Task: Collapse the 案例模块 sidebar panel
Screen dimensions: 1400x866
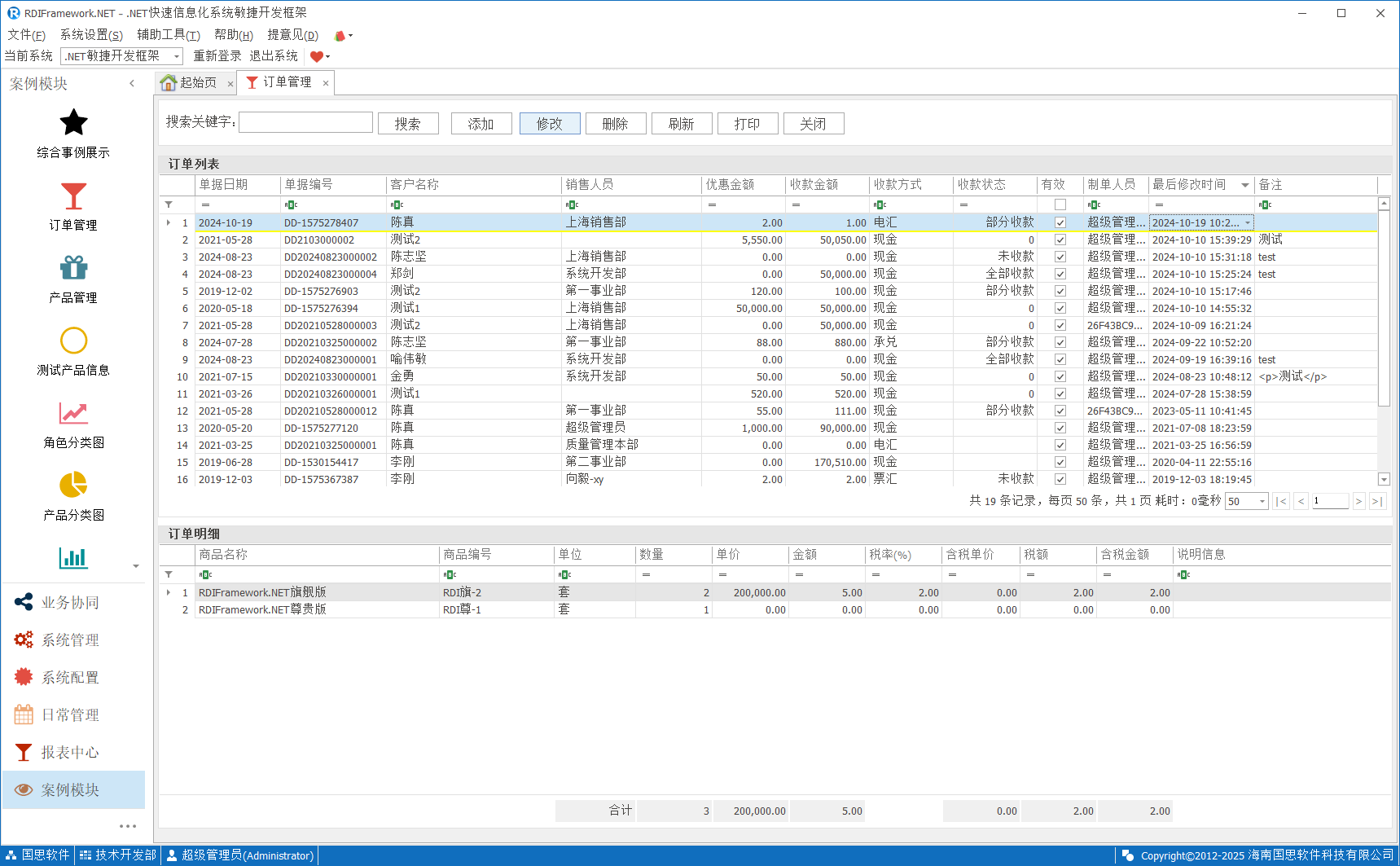Action: 132,83
